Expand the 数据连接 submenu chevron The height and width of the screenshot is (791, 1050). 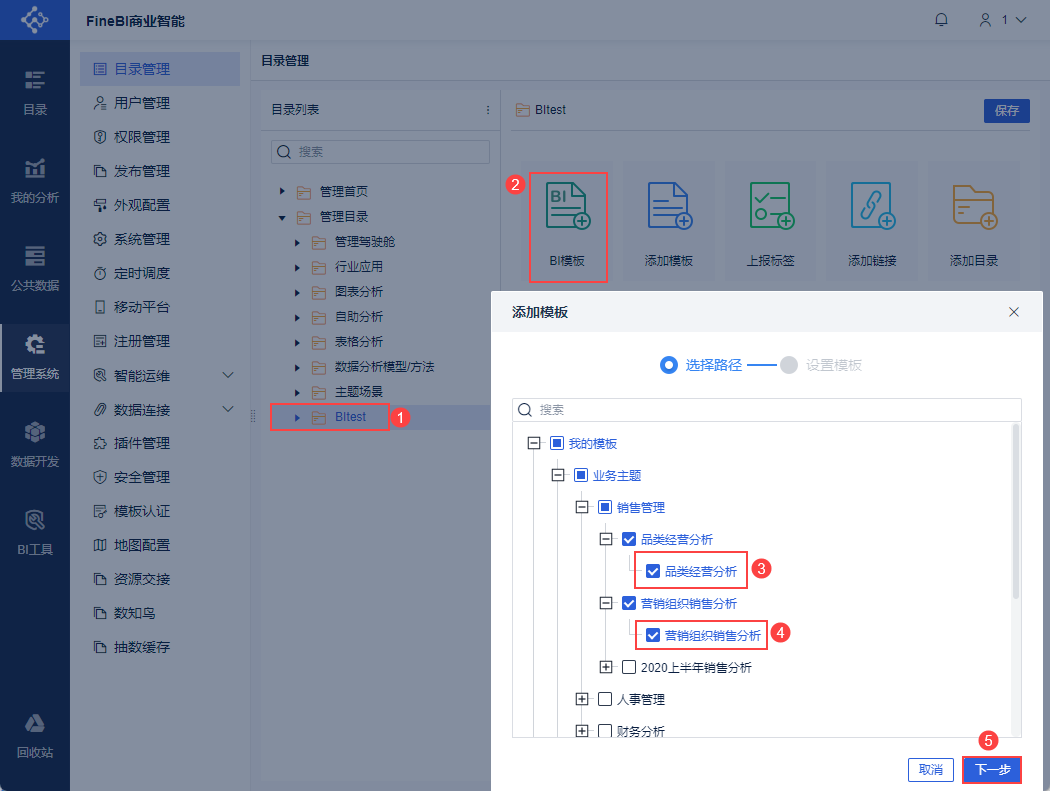[228, 409]
